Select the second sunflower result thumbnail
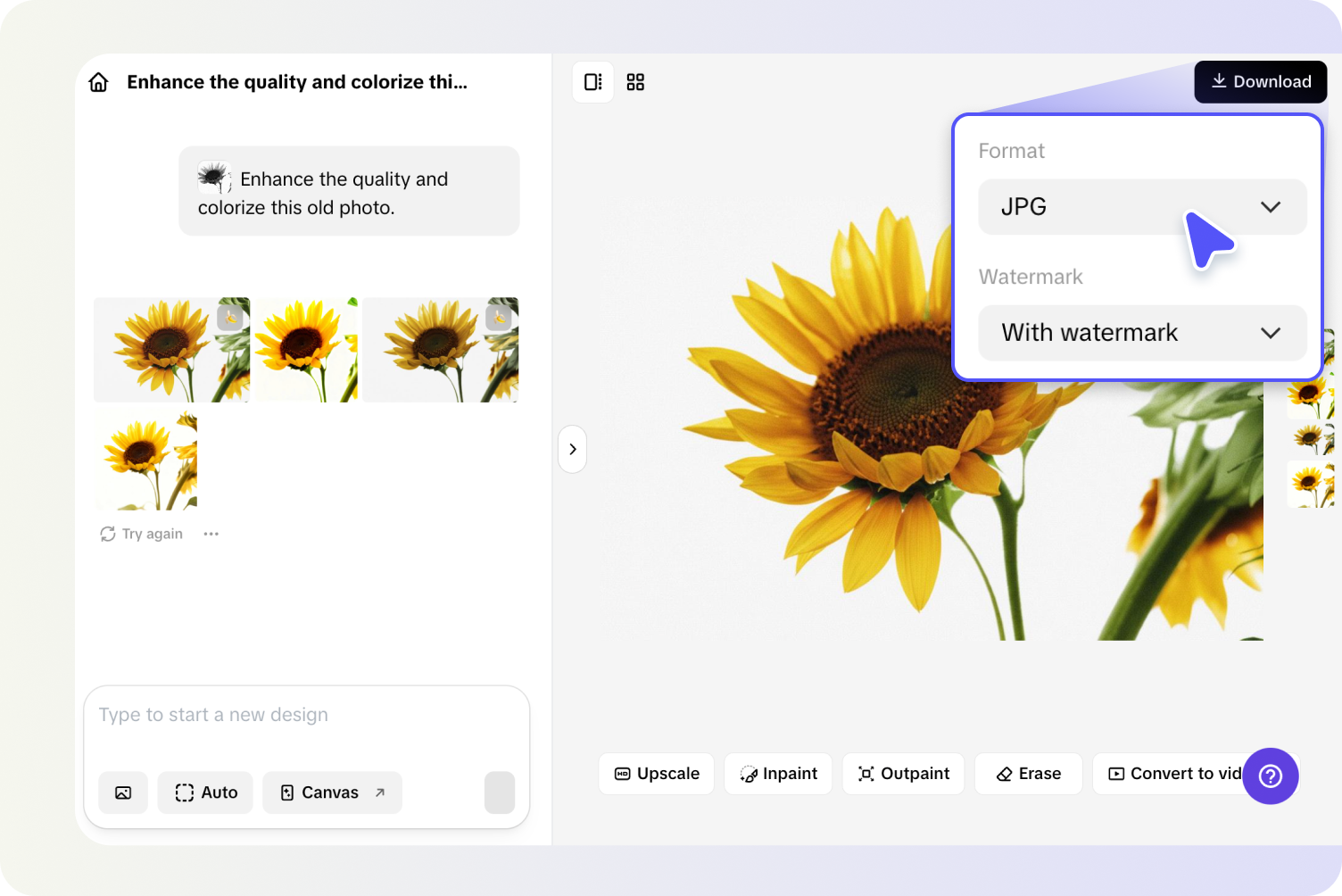The image size is (1342, 896). pos(306,350)
